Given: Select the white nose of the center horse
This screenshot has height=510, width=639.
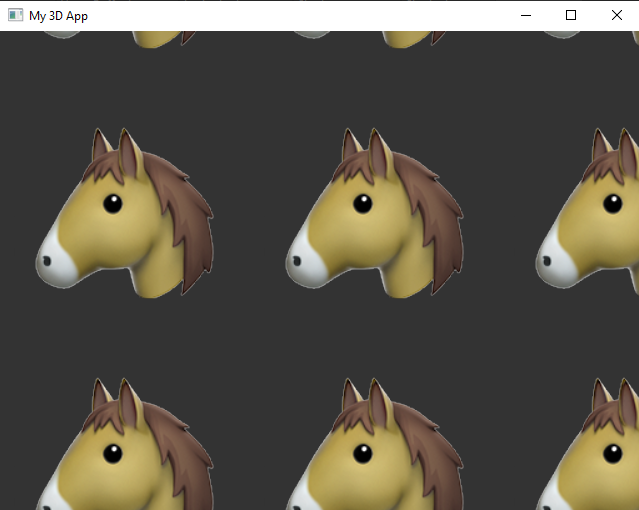Looking at the screenshot, I should click(303, 264).
